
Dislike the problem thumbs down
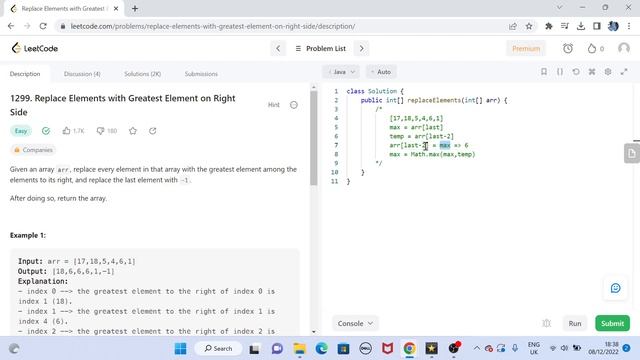(100, 131)
